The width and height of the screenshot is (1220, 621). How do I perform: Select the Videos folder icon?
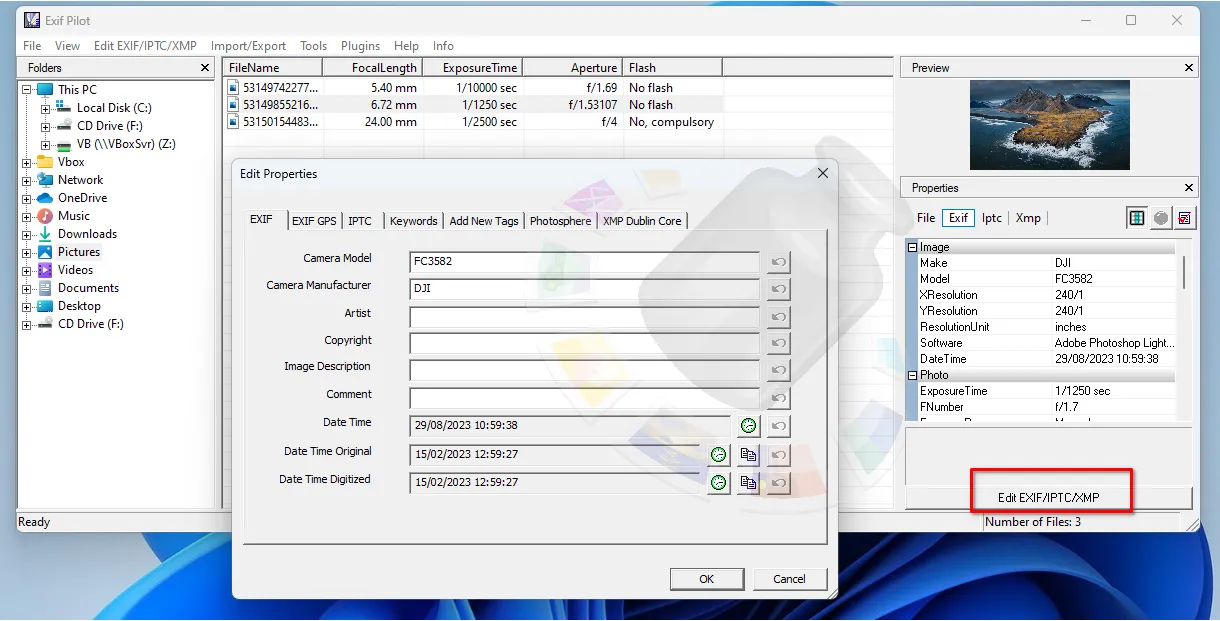(x=45, y=270)
